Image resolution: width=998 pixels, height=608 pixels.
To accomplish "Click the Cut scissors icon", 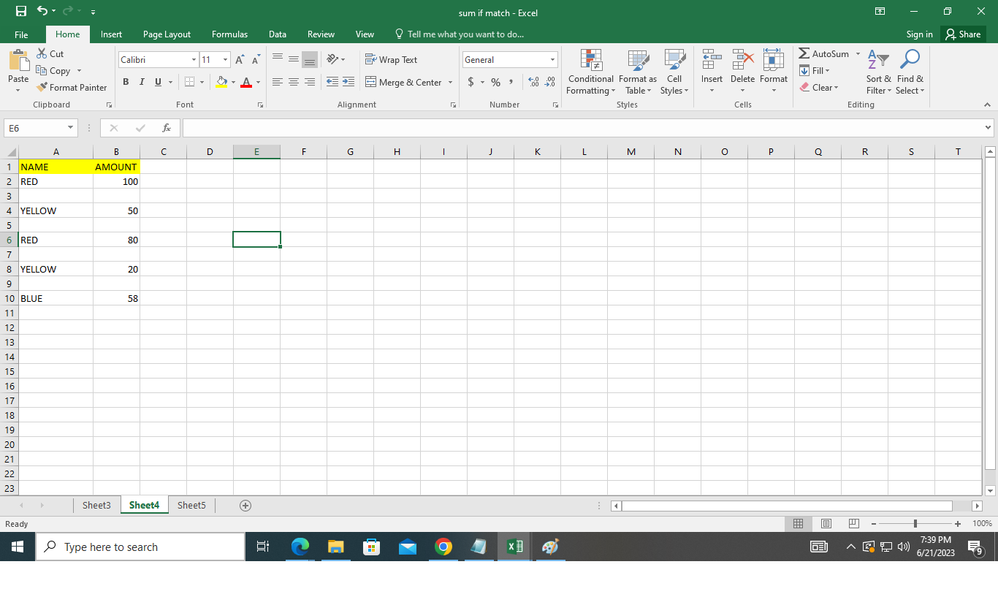I will pyautogui.click(x=42, y=53).
